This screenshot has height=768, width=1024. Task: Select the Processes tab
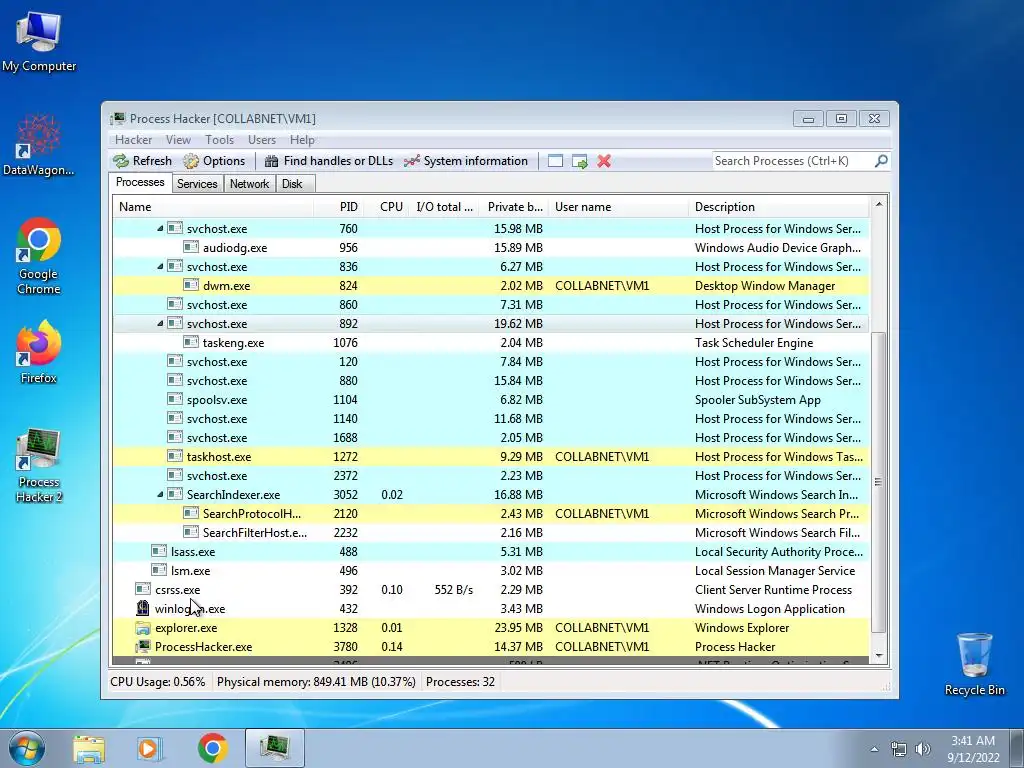point(140,182)
